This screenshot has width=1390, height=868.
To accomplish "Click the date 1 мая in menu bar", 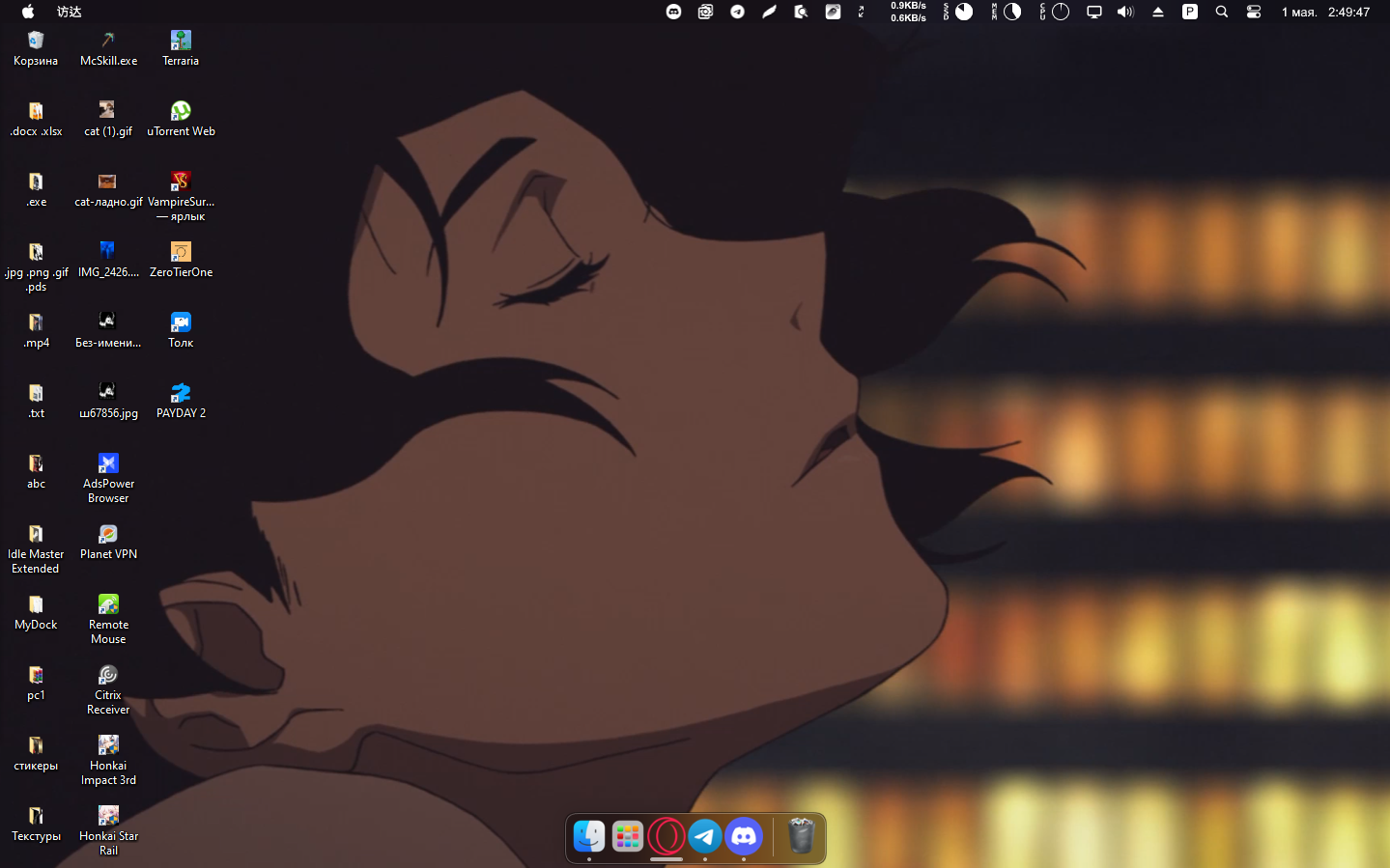I will pos(1299,12).
